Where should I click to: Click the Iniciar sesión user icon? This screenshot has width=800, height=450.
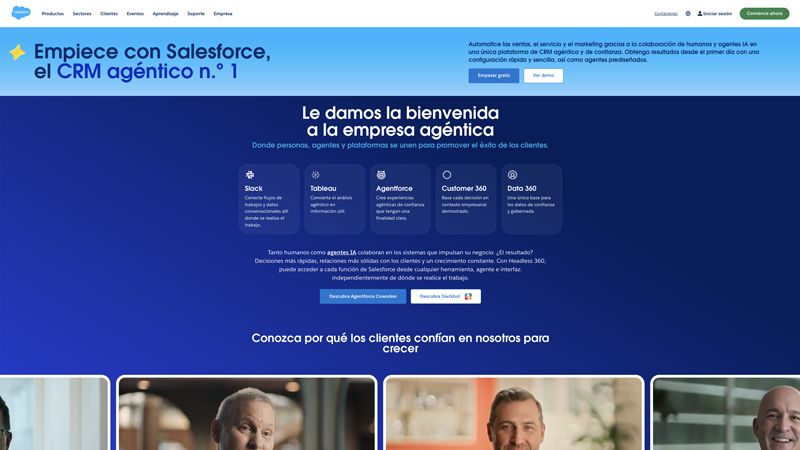coord(699,14)
